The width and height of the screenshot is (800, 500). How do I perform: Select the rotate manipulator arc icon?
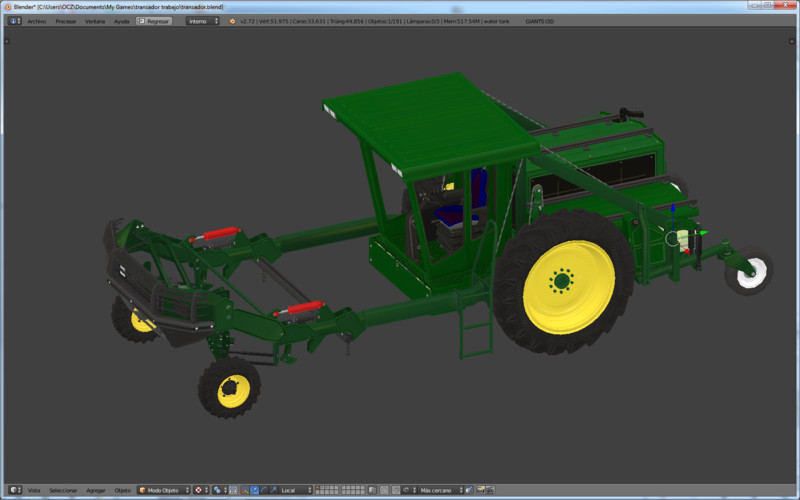click(x=264, y=490)
